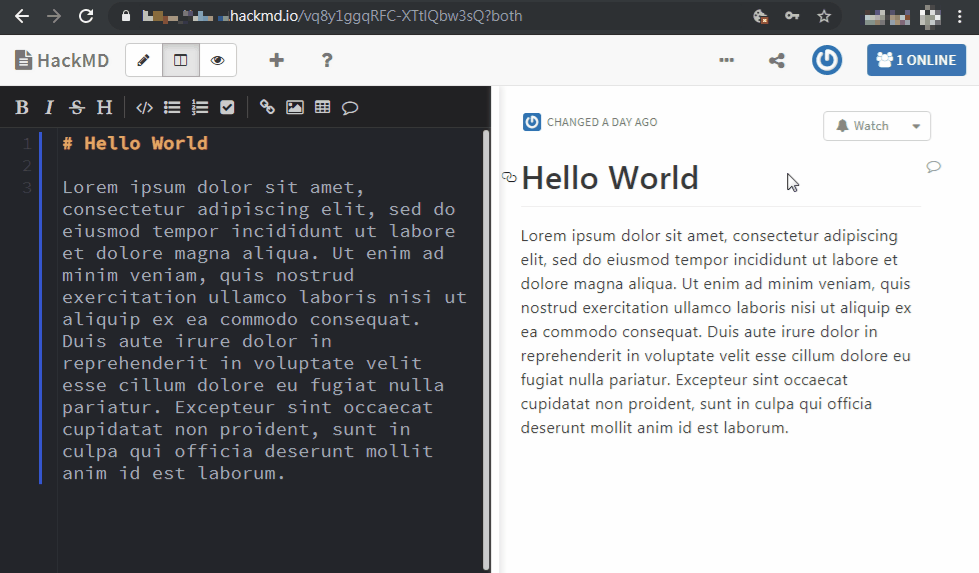Insert comment via speech bubble toolbar icon
The width and height of the screenshot is (979, 573).
[x=350, y=108]
